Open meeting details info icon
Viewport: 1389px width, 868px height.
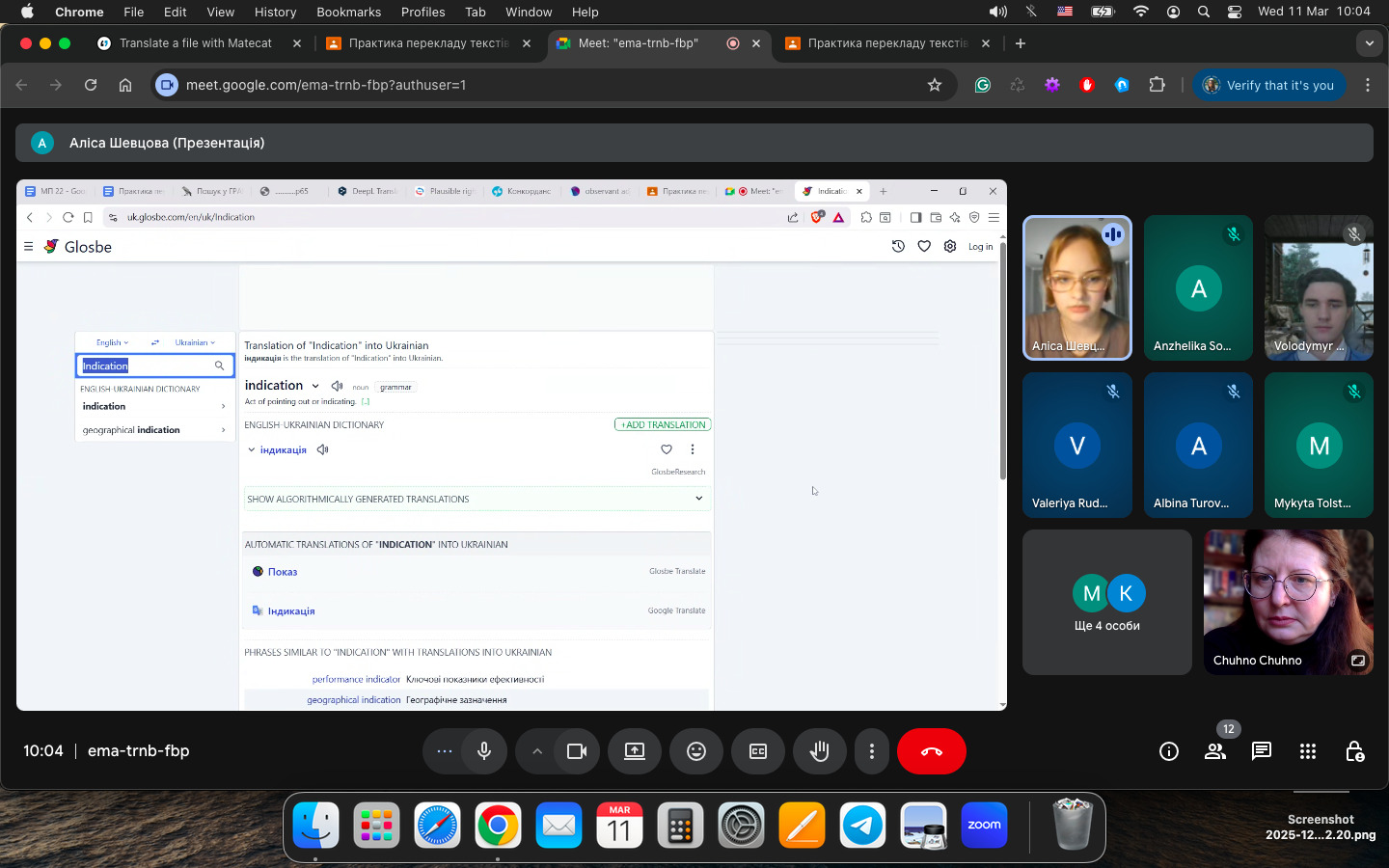click(x=1168, y=751)
